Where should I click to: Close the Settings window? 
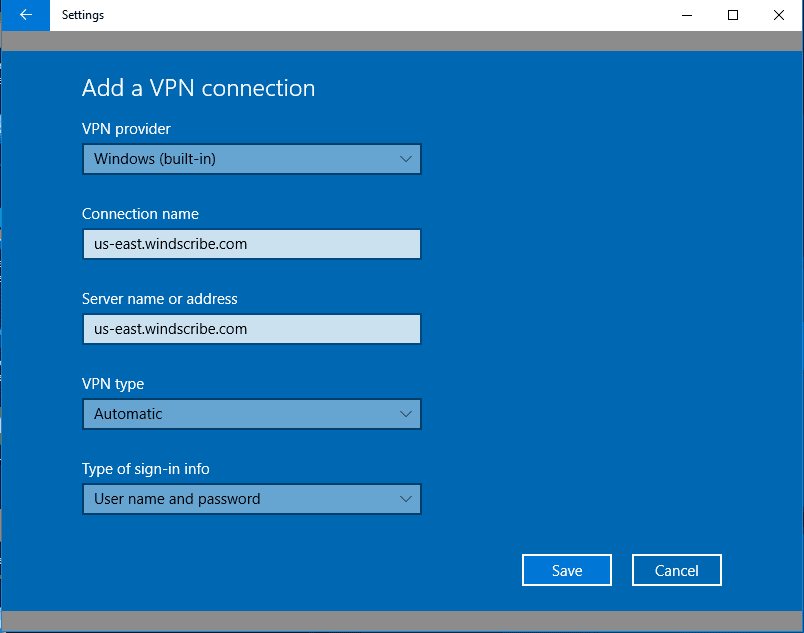(779, 15)
